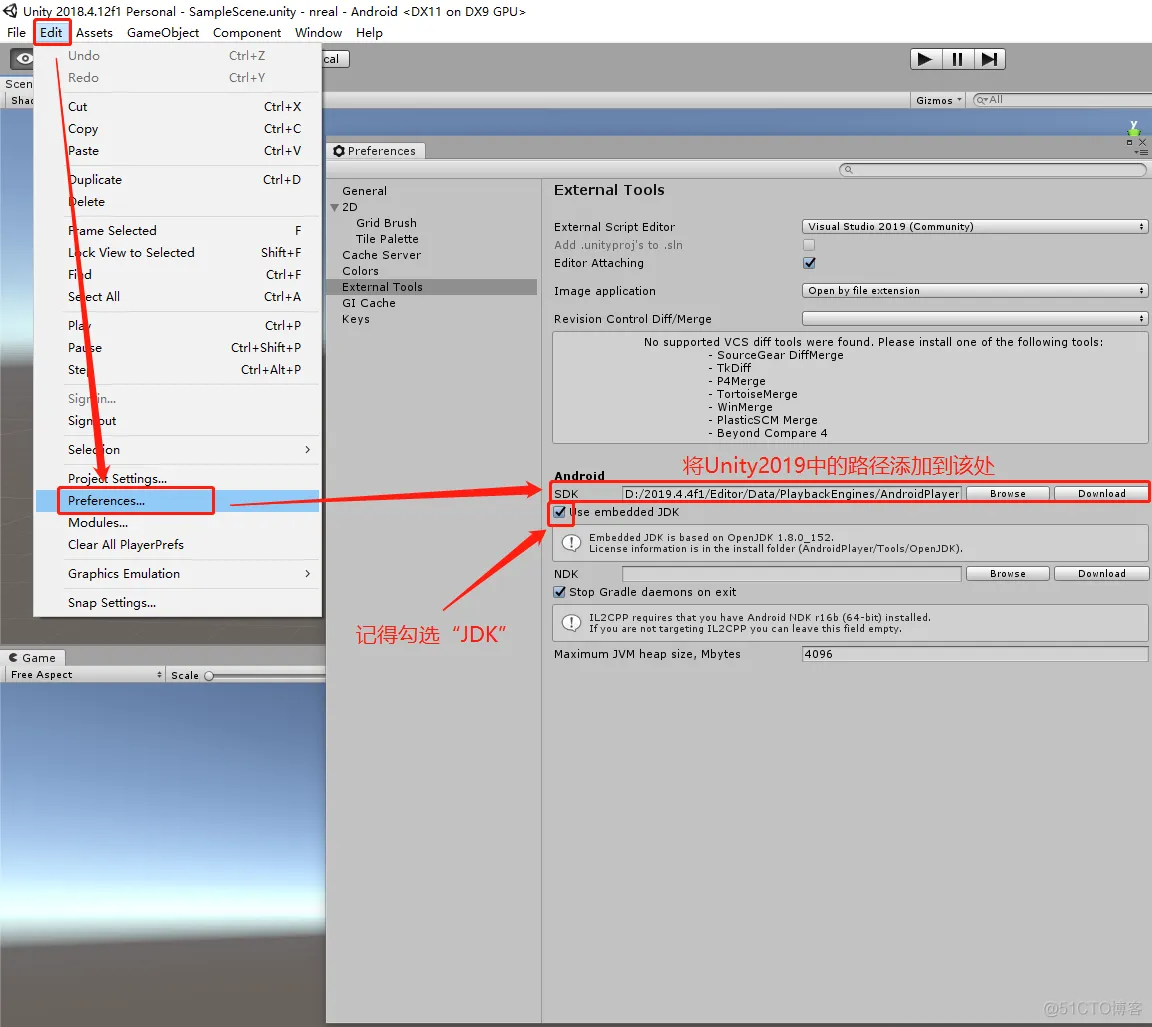This screenshot has height=1027, width=1152.
Task: Select Clear All PlayerPrefs entry
Action: [177, 544]
